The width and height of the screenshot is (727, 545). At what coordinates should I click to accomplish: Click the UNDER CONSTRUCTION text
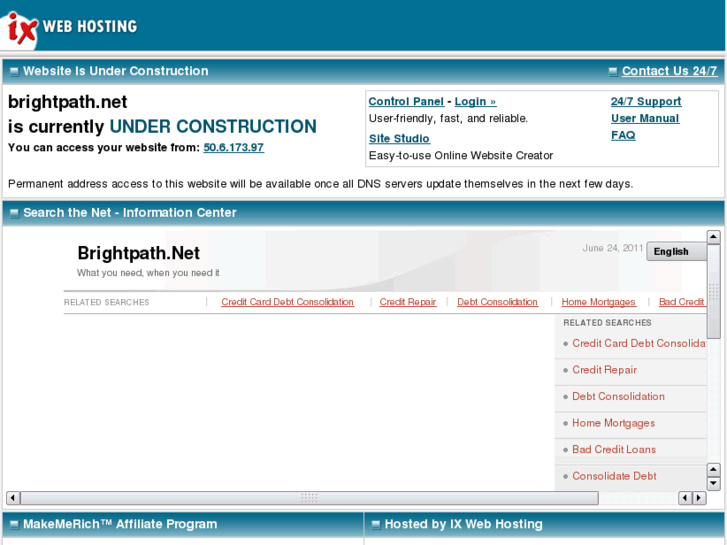coord(213,127)
